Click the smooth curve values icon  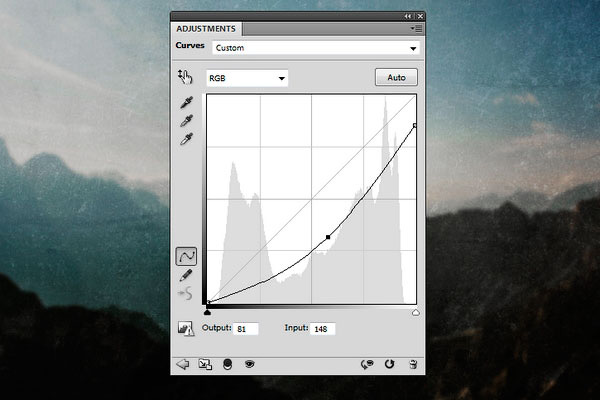pyautogui.click(x=186, y=294)
